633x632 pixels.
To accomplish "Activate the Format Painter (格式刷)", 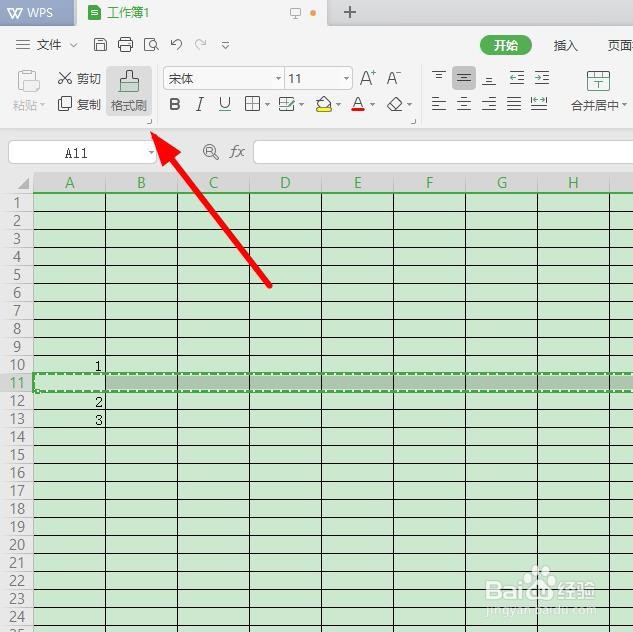I will click(129, 91).
